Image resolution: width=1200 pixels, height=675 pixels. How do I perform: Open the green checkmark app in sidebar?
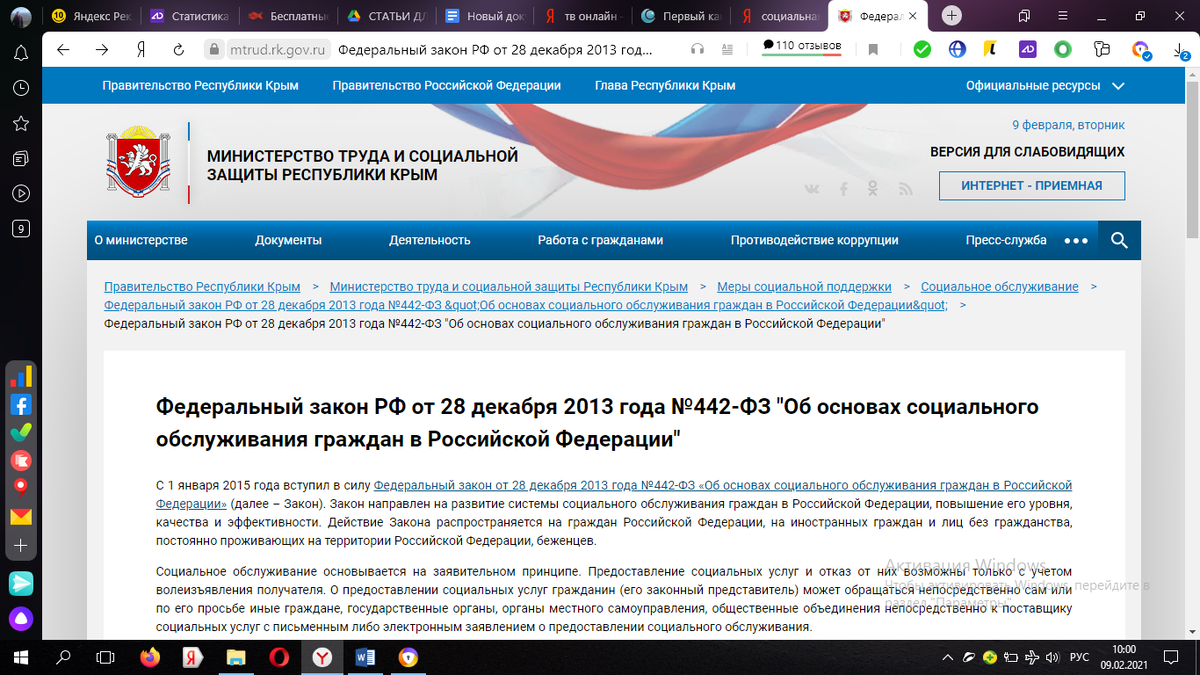[21, 433]
